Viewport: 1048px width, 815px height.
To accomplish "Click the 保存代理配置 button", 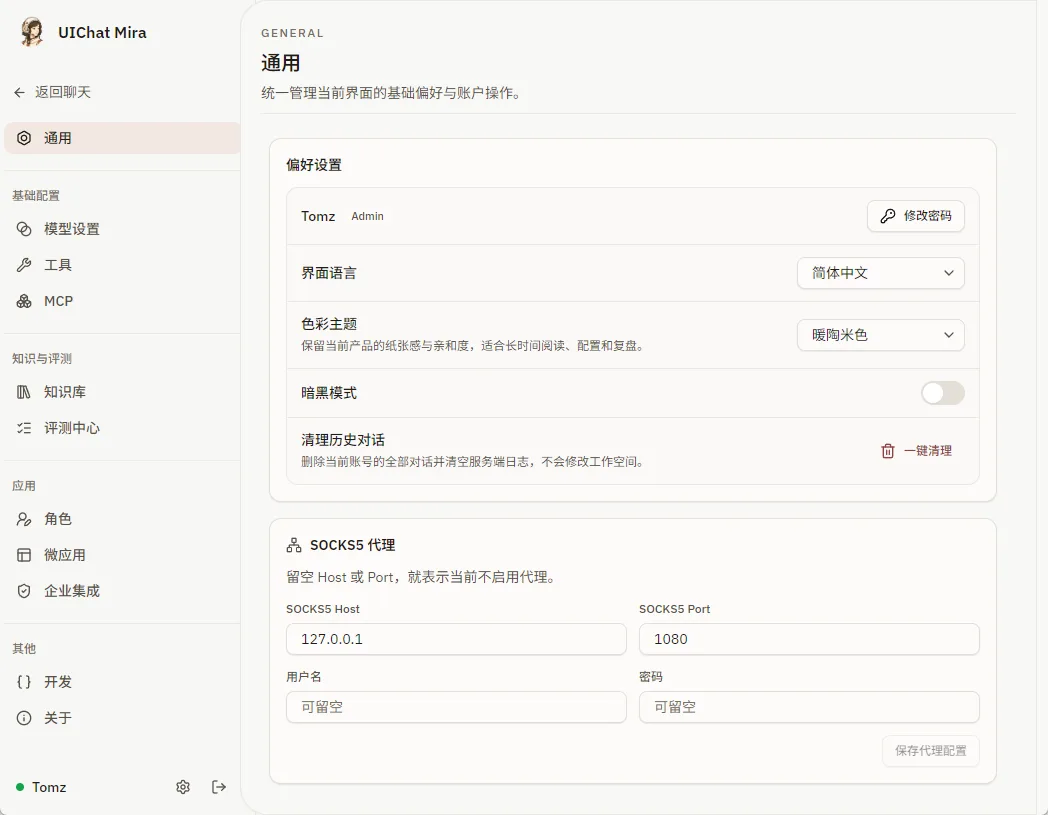I will pyautogui.click(x=930, y=751).
